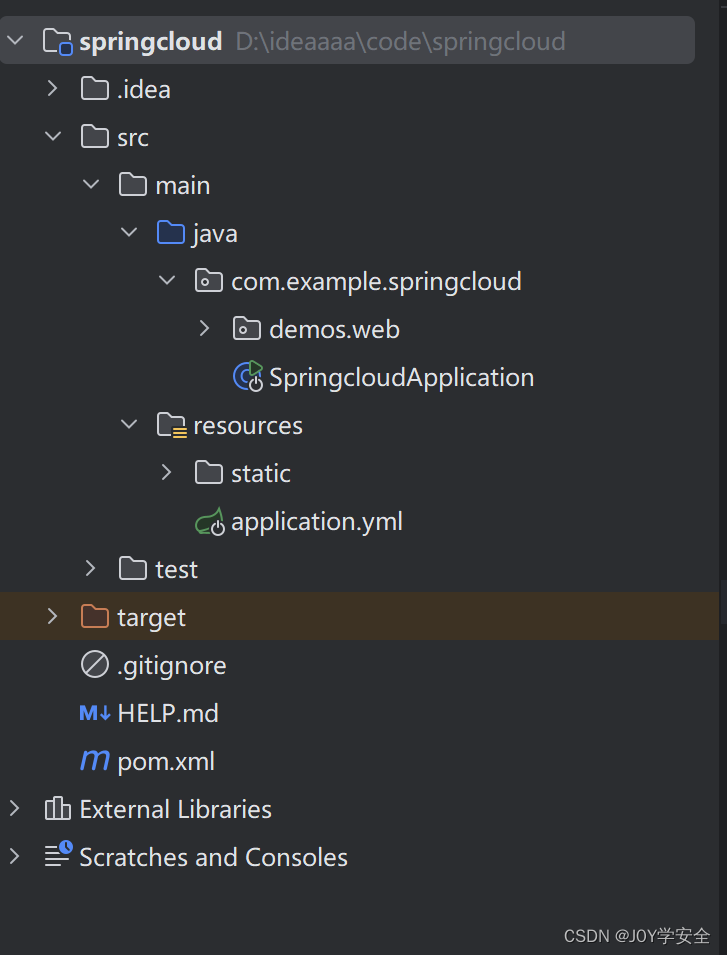This screenshot has height=955, width=727.
Task: Click the Spring Boot icon beside SpringcloudApplication
Action: 248,377
